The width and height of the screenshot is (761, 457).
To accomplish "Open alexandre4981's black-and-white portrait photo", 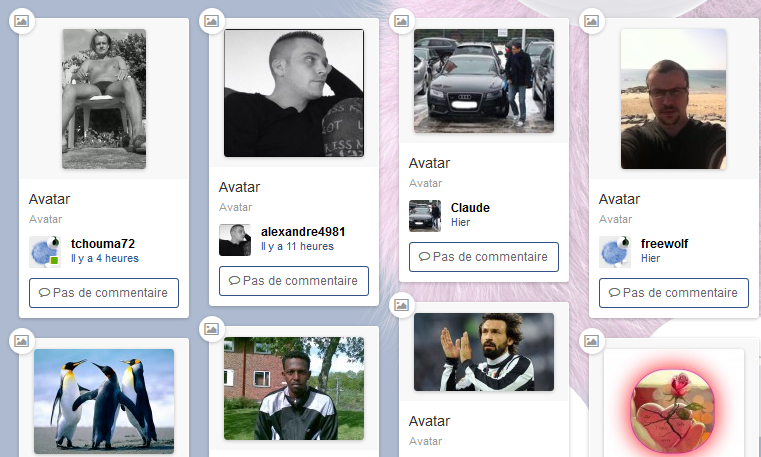I will pos(294,93).
